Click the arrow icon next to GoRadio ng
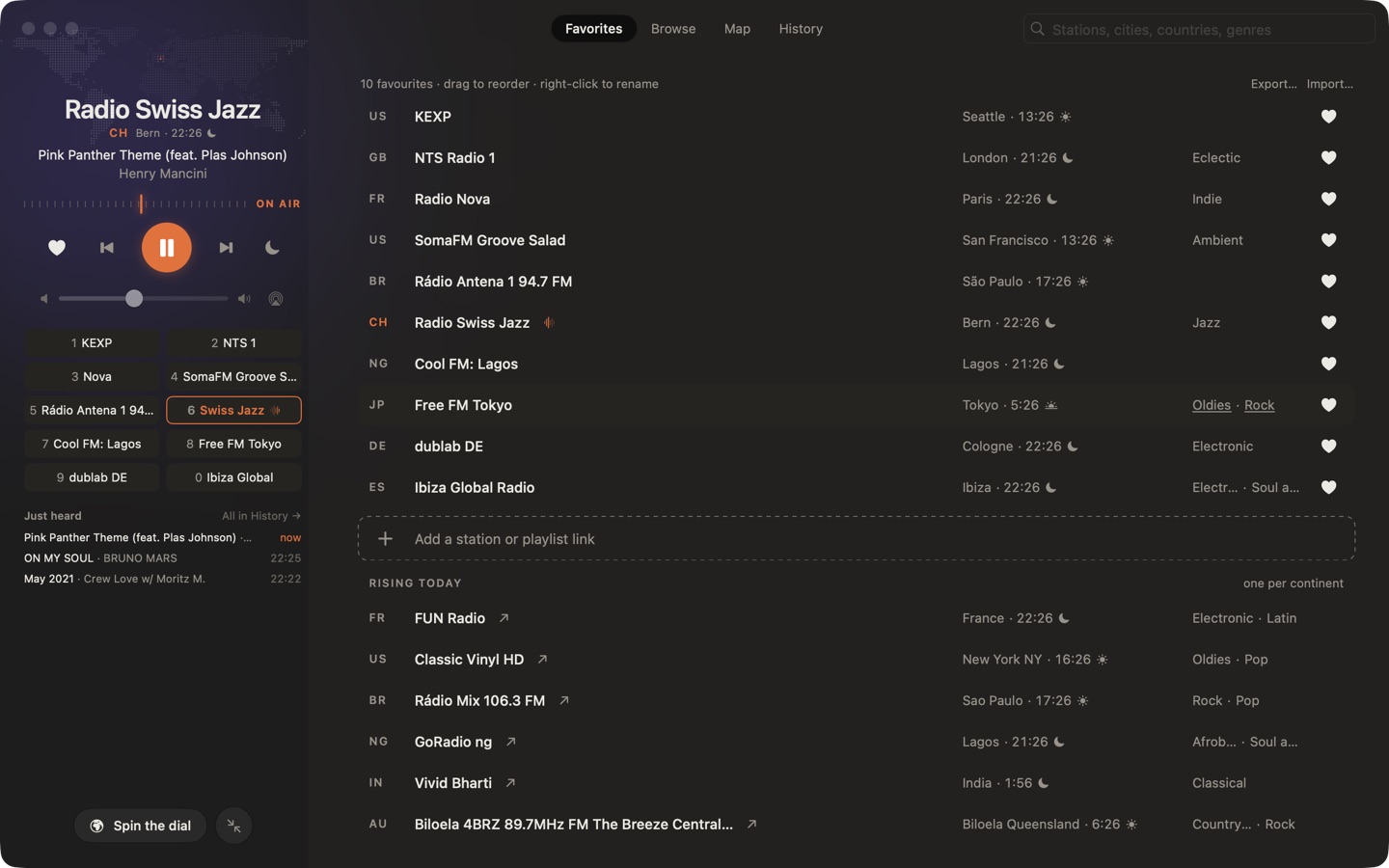This screenshot has width=1389, height=868. pos(511,742)
